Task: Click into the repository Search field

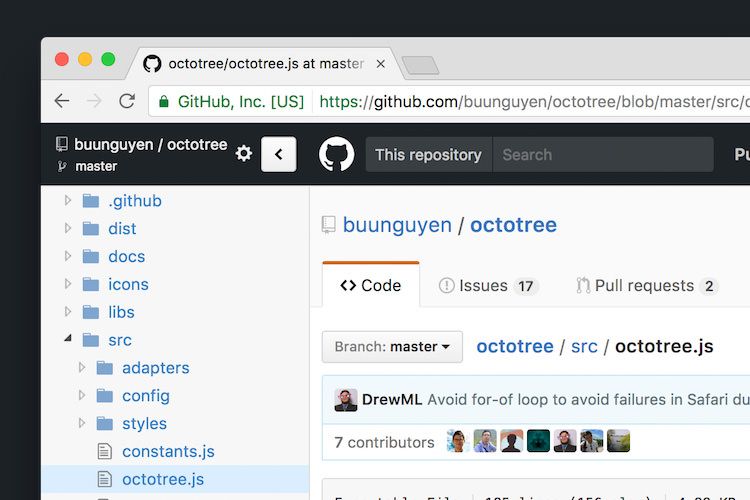Action: pyautogui.click(x=603, y=155)
